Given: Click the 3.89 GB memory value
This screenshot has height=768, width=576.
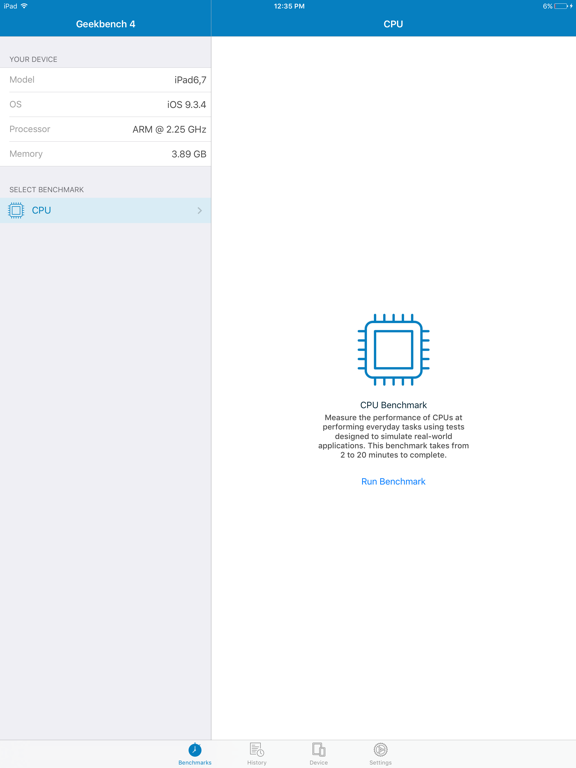Looking at the screenshot, I should [x=189, y=154].
